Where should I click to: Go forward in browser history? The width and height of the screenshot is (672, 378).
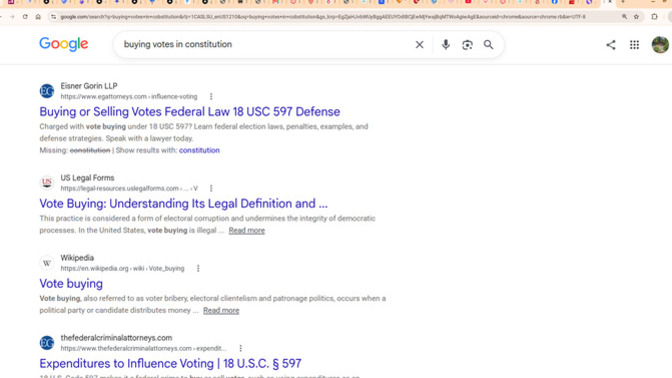[x=12, y=17]
